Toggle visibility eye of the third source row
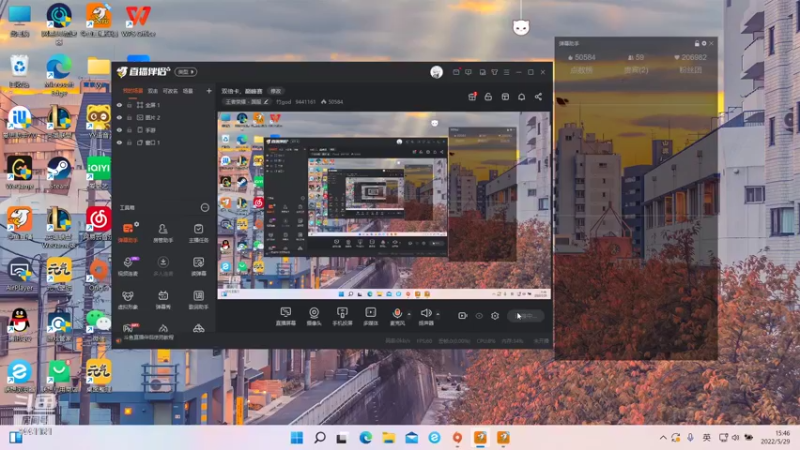The image size is (800, 450). tap(119, 130)
